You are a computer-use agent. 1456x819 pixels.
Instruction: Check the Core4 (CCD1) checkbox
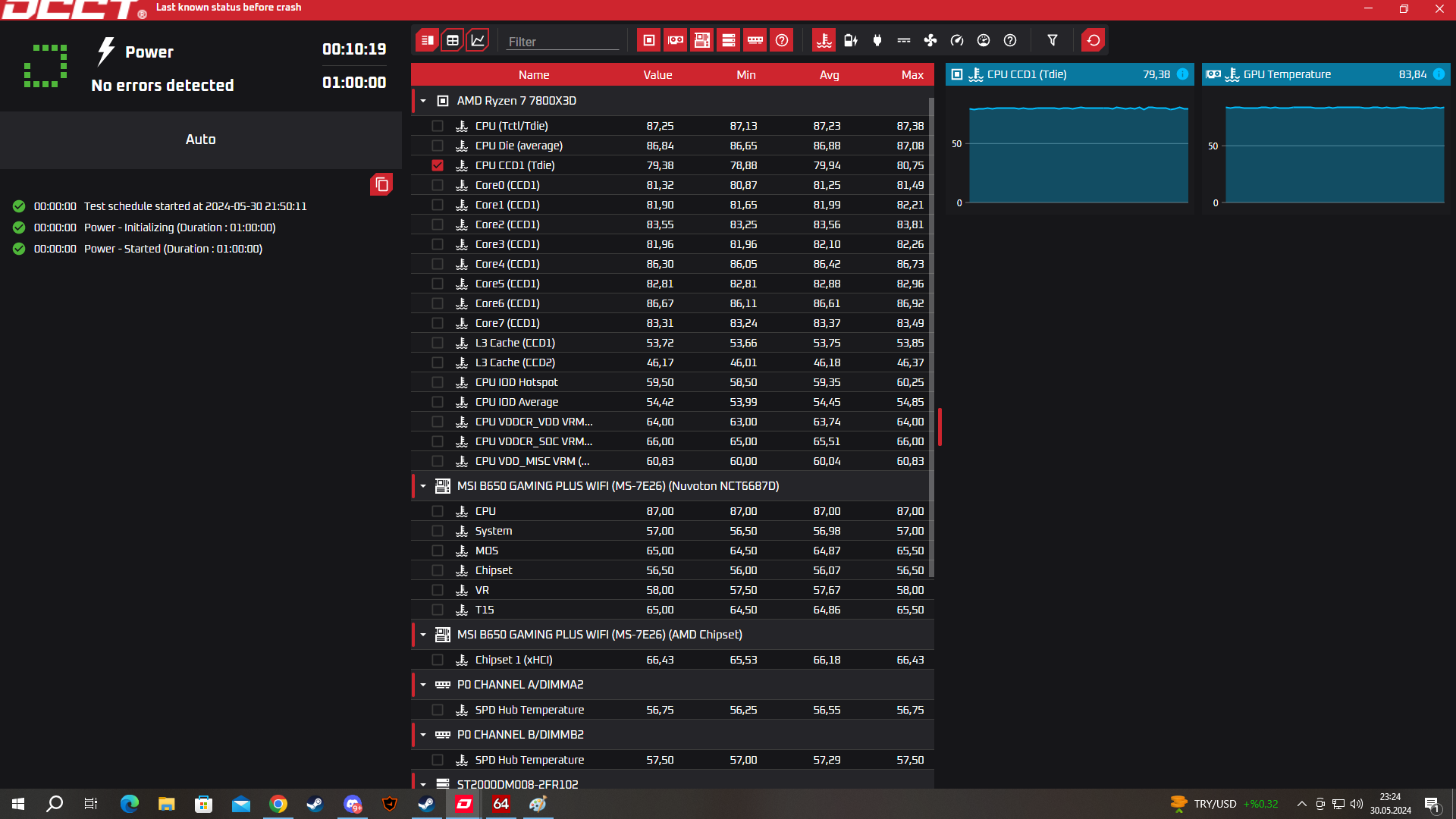(438, 264)
